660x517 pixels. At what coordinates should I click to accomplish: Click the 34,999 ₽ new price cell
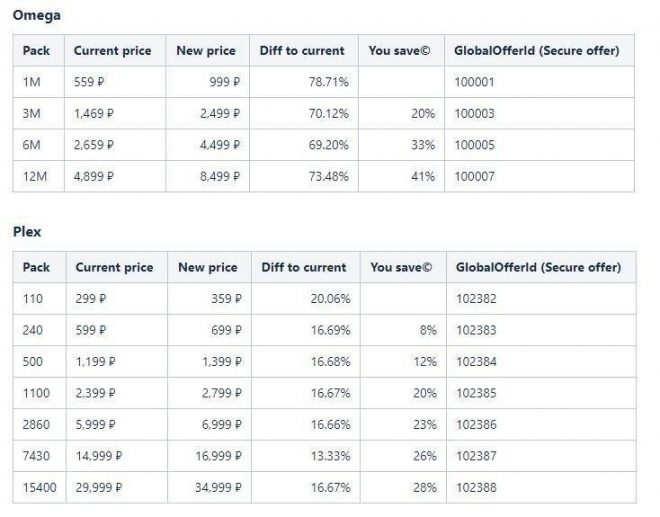click(x=209, y=488)
